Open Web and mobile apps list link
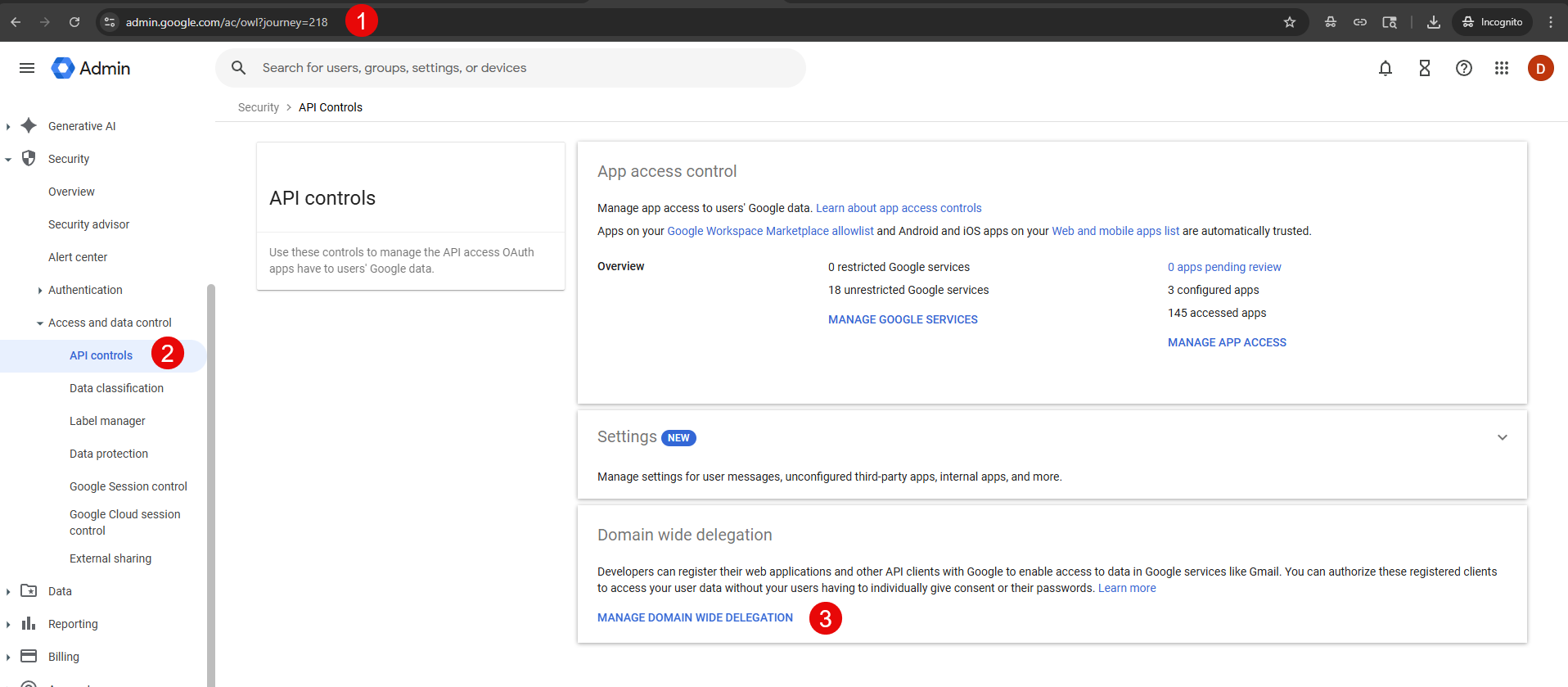The height and width of the screenshot is (687, 1568). pos(1115,231)
